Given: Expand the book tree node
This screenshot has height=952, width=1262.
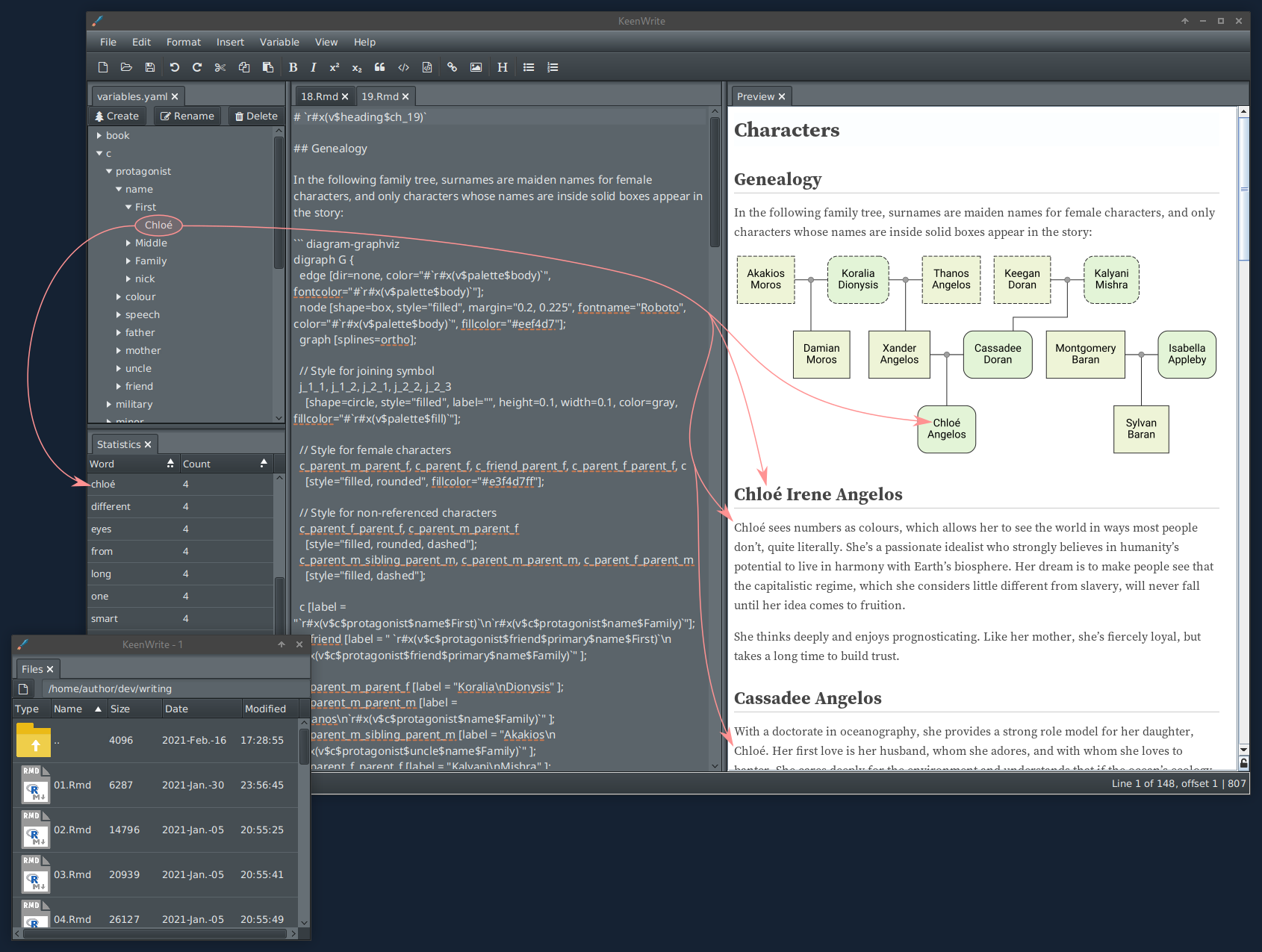Looking at the screenshot, I should tap(99, 136).
